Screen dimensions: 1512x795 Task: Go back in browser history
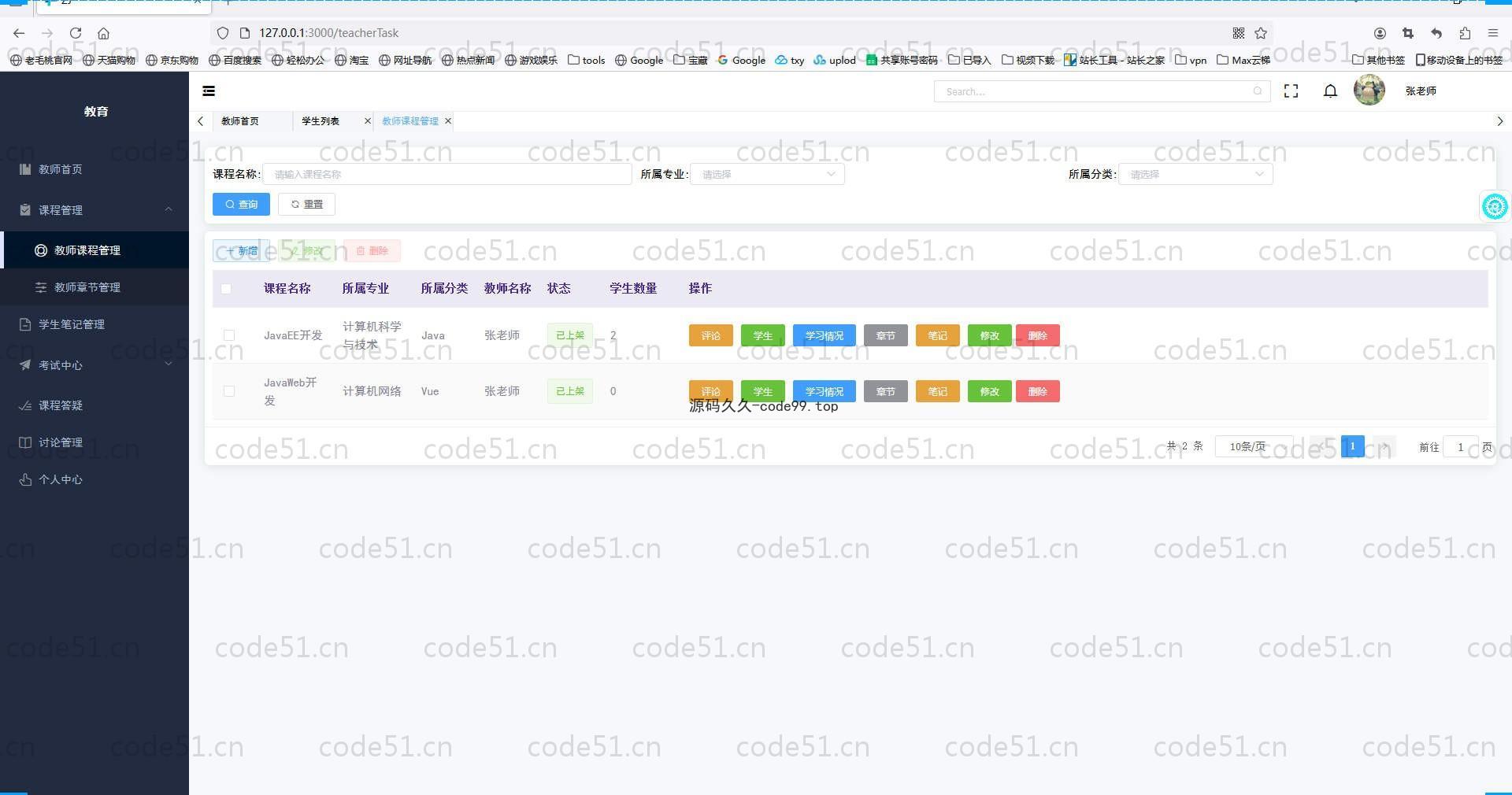click(19, 33)
